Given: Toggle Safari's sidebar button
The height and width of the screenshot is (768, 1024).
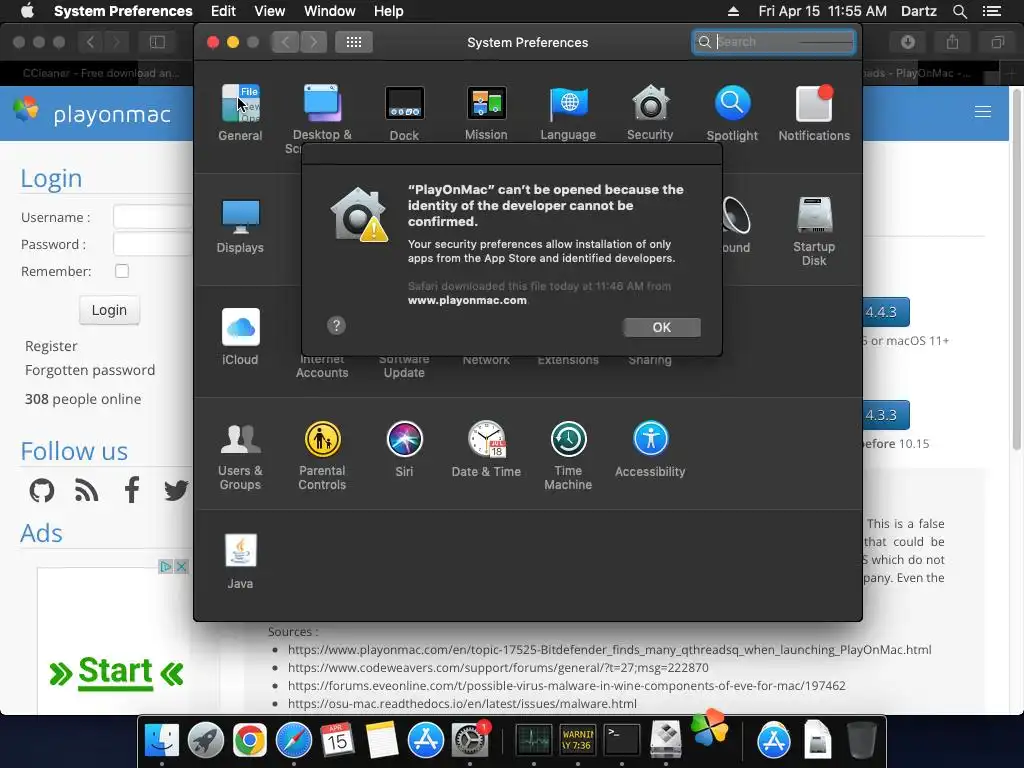Looking at the screenshot, I should [157, 42].
